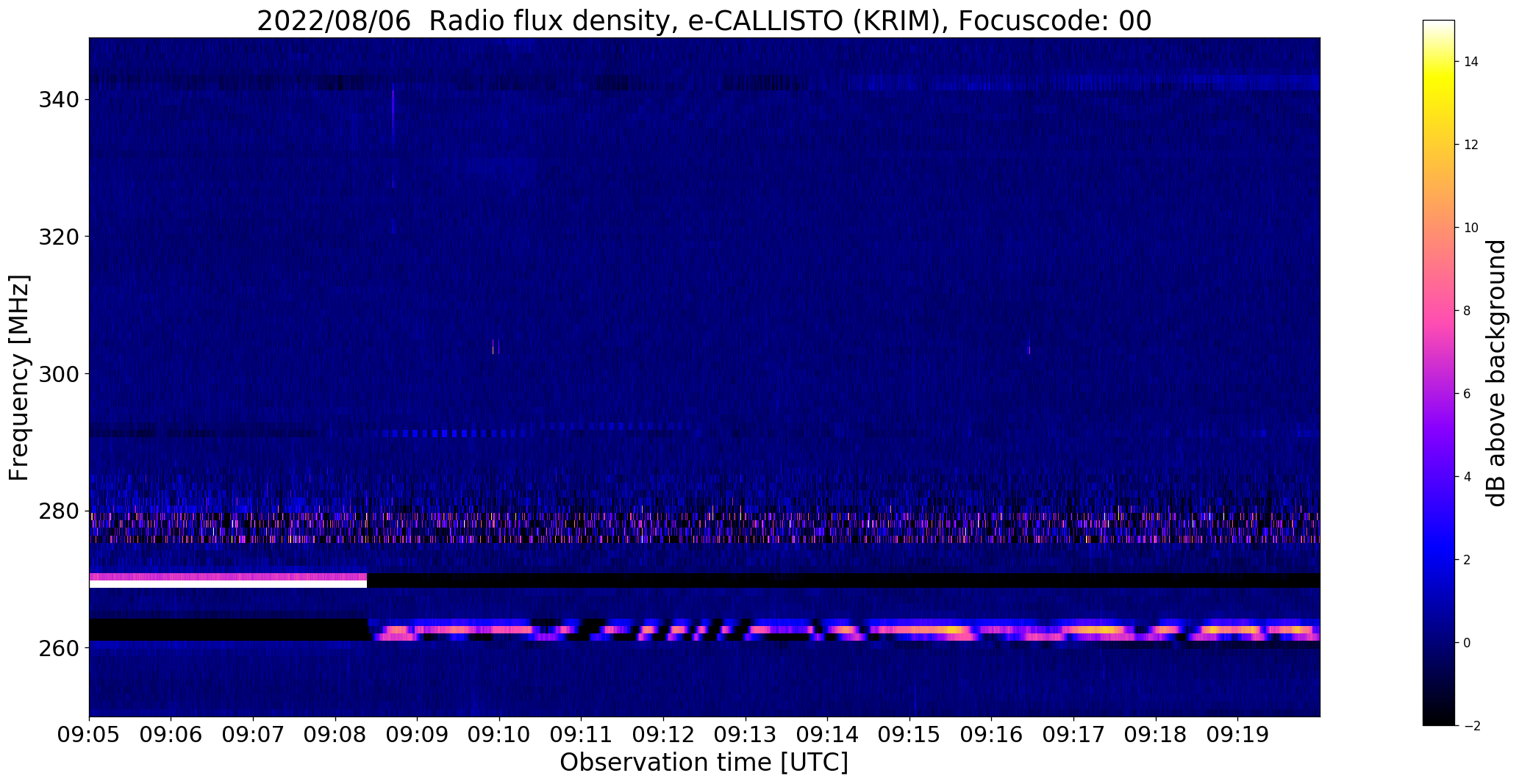Click the 280 frequency tick label
Viewport: 1519px width, 784px height.
(x=59, y=511)
